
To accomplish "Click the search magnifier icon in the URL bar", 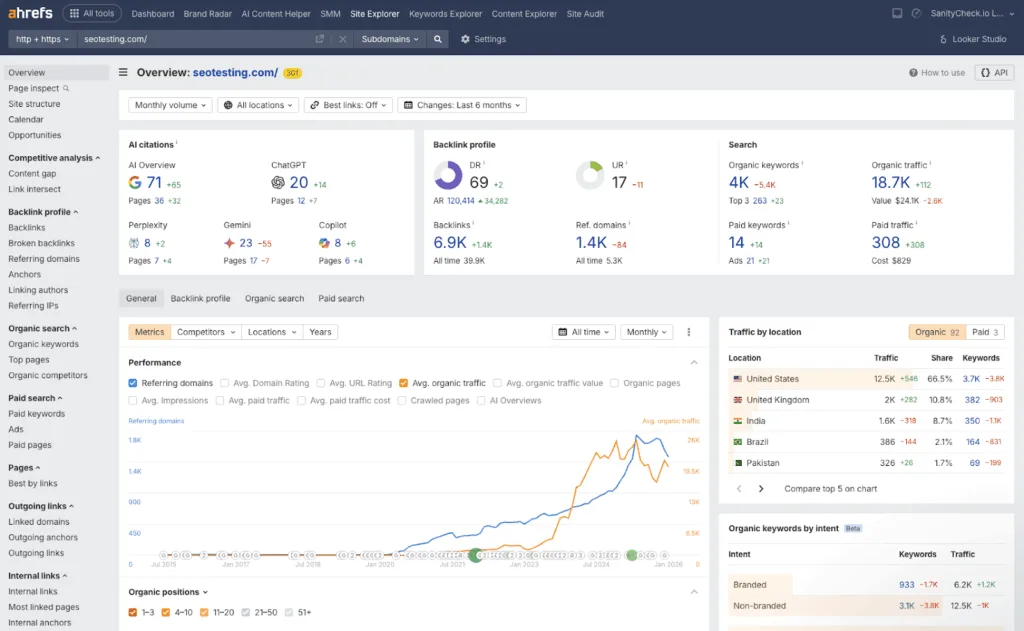I will coord(438,39).
